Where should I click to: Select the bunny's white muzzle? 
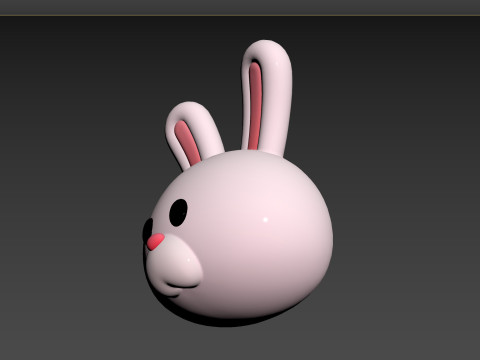[175, 267]
